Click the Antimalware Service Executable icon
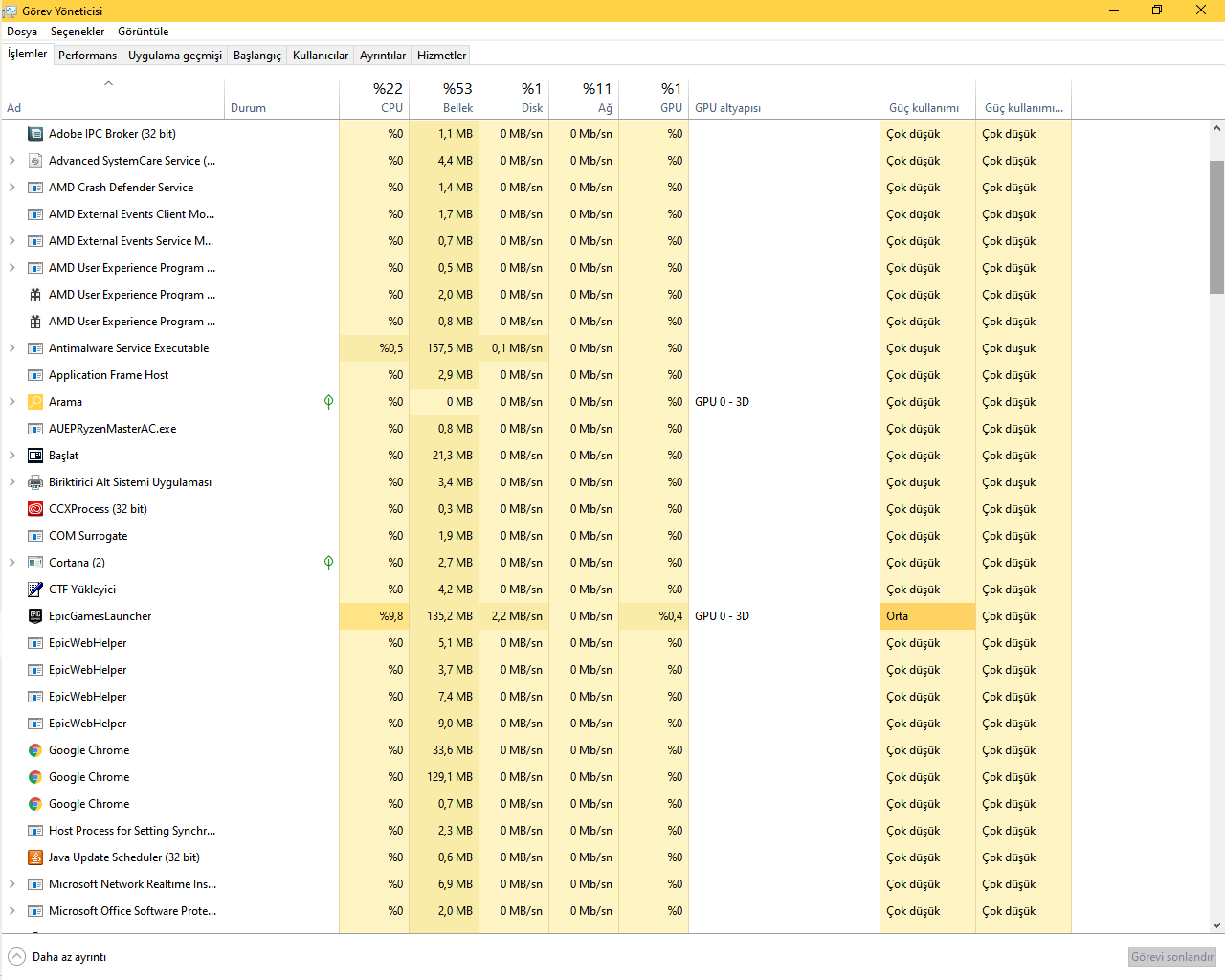Image resolution: width=1225 pixels, height=980 pixels. coord(35,348)
